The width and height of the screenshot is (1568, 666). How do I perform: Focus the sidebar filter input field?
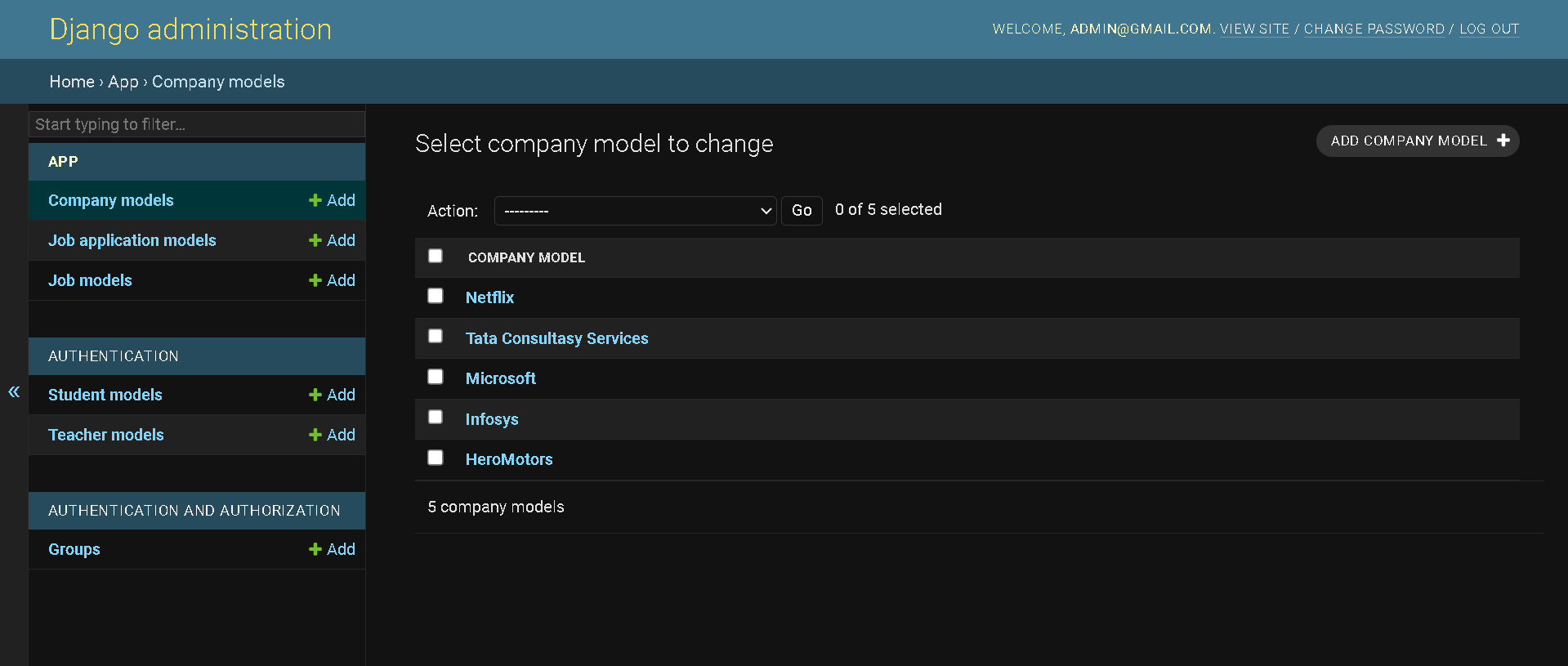coord(197,124)
